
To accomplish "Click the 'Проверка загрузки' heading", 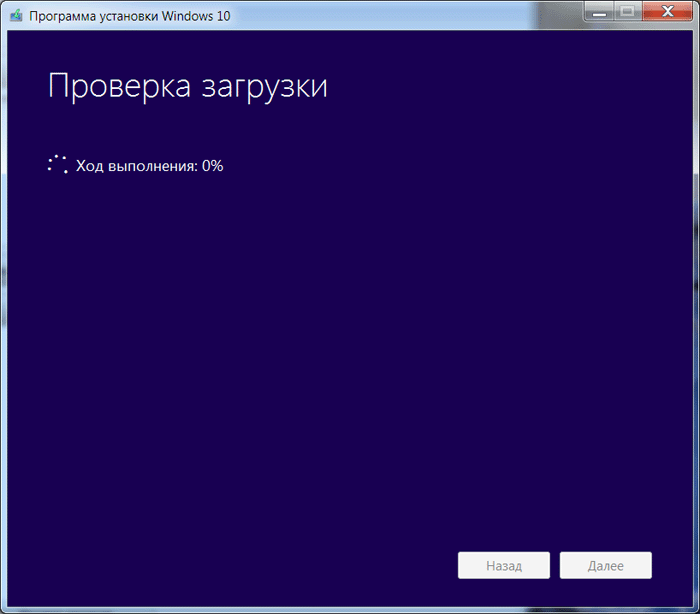I will (188, 87).
